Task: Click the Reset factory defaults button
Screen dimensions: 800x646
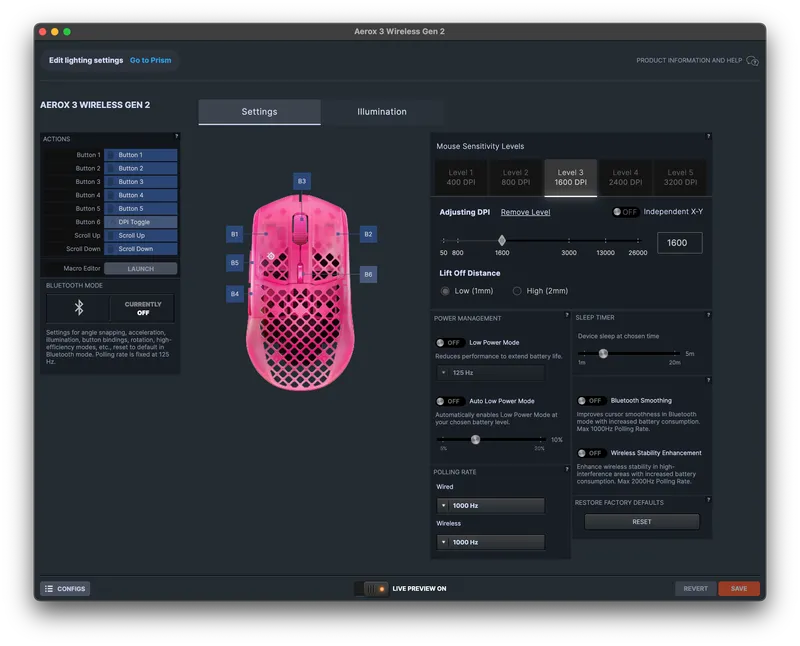Action: 642,521
